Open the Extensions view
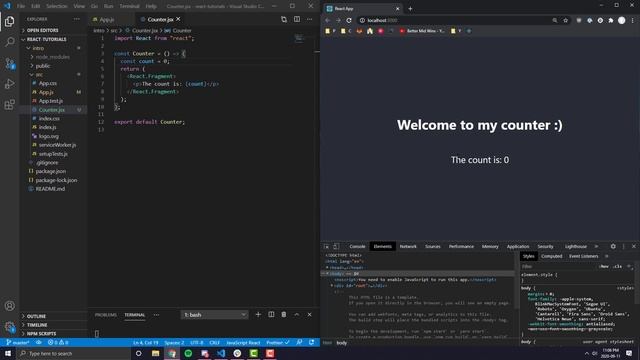Image resolution: width=640 pixels, height=360 pixels. tap(9, 104)
